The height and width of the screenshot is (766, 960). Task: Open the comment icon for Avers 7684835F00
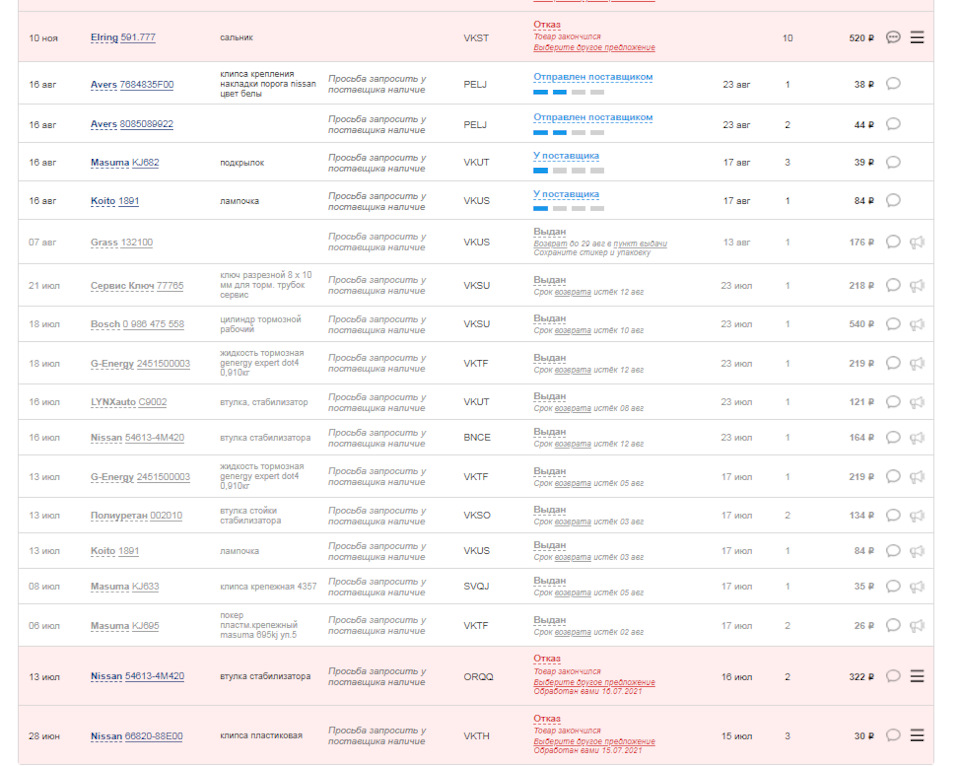(893, 83)
